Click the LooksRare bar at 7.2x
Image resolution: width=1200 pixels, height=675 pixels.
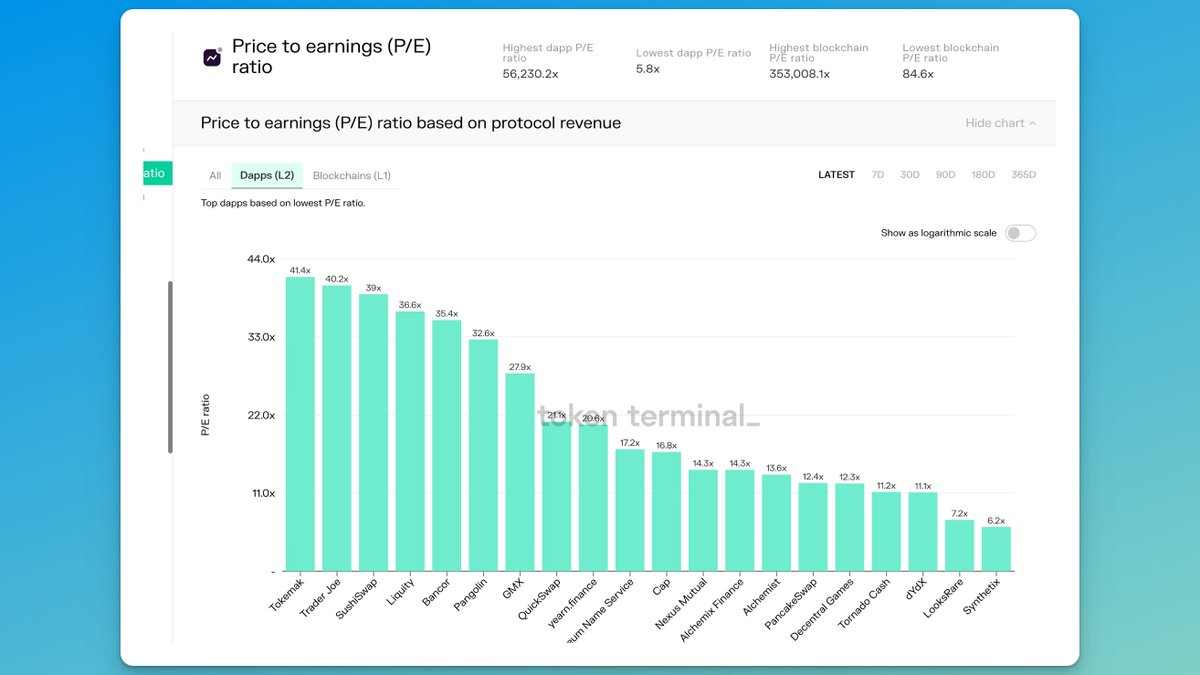[959, 545]
